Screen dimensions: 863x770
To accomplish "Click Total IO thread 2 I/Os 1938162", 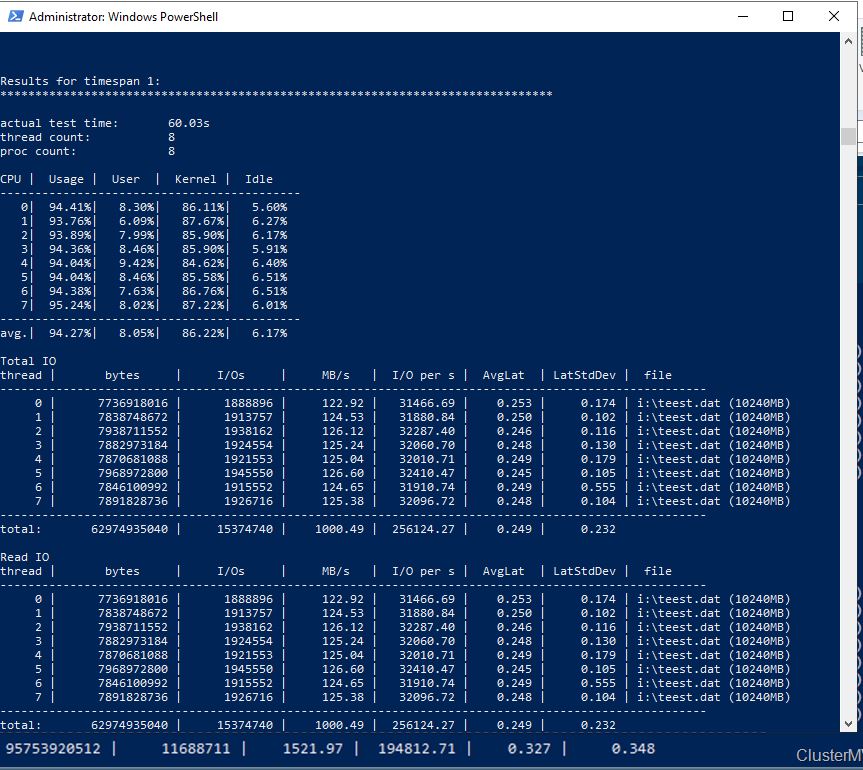I will coord(248,431).
